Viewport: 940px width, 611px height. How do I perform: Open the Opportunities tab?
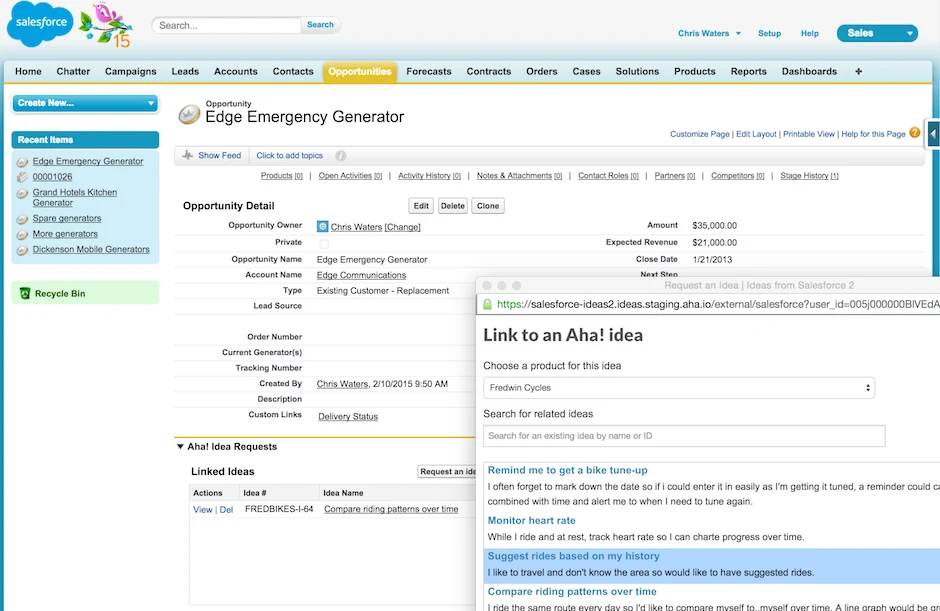click(360, 71)
